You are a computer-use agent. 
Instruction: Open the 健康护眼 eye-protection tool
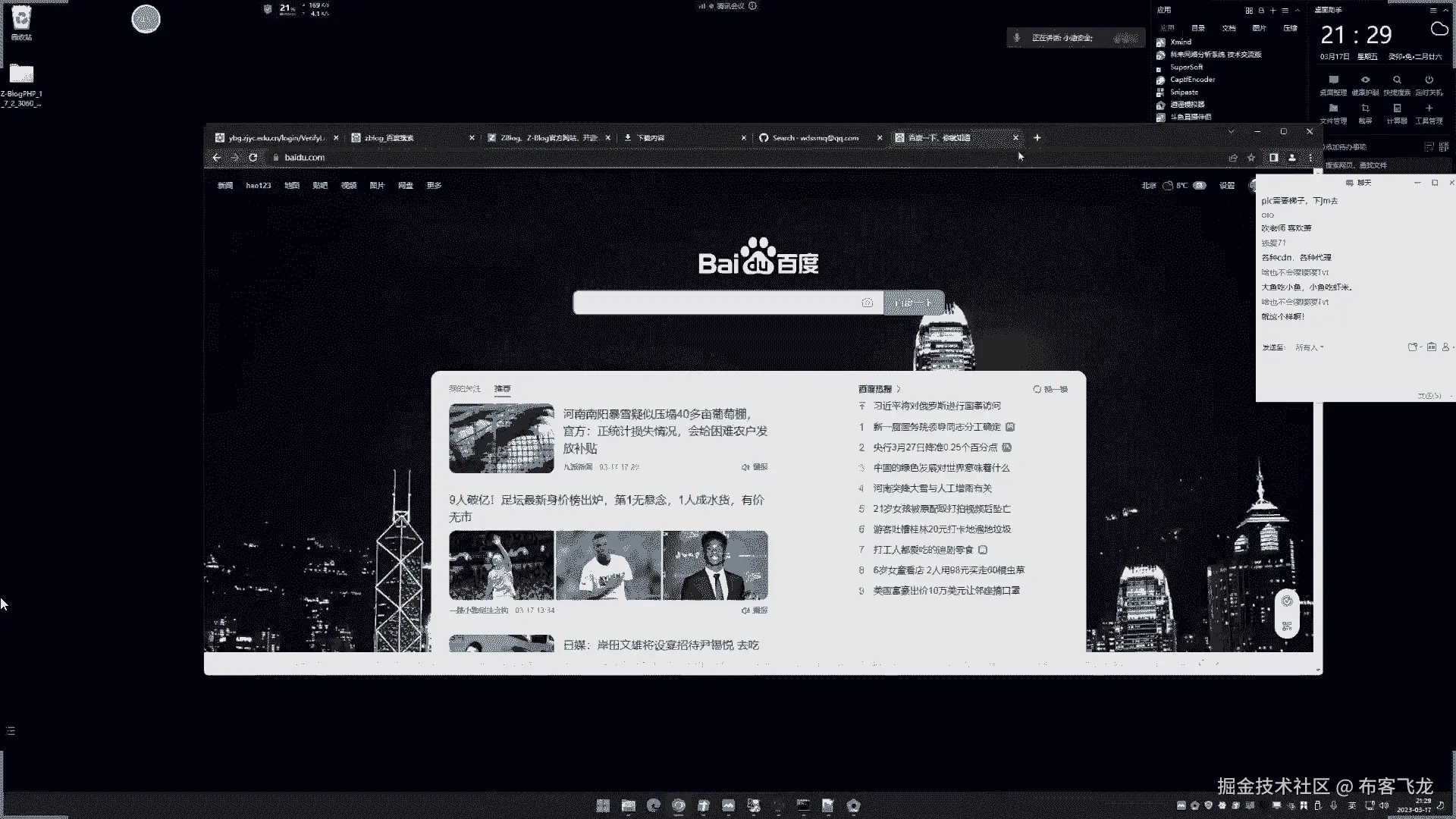click(x=1365, y=80)
